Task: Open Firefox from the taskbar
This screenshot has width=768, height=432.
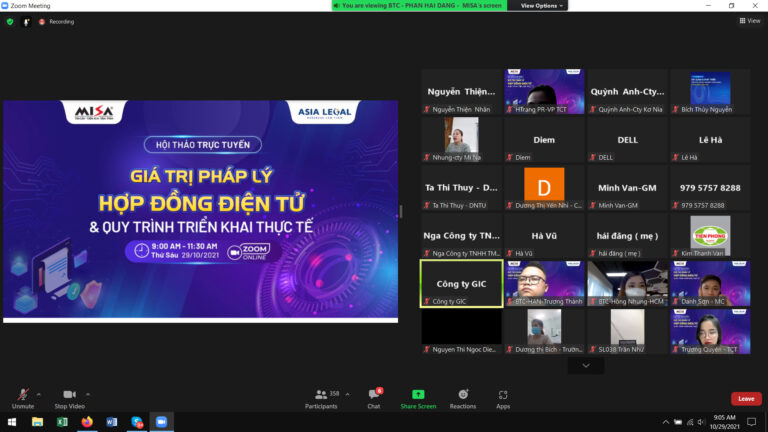Action: click(87, 422)
